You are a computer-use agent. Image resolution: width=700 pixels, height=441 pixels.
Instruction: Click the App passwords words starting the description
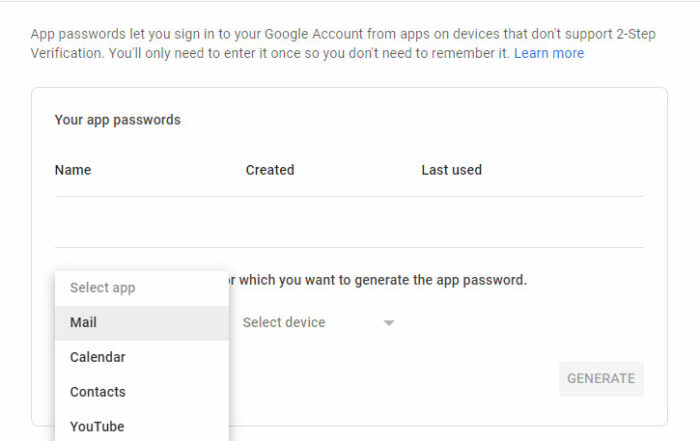78,34
